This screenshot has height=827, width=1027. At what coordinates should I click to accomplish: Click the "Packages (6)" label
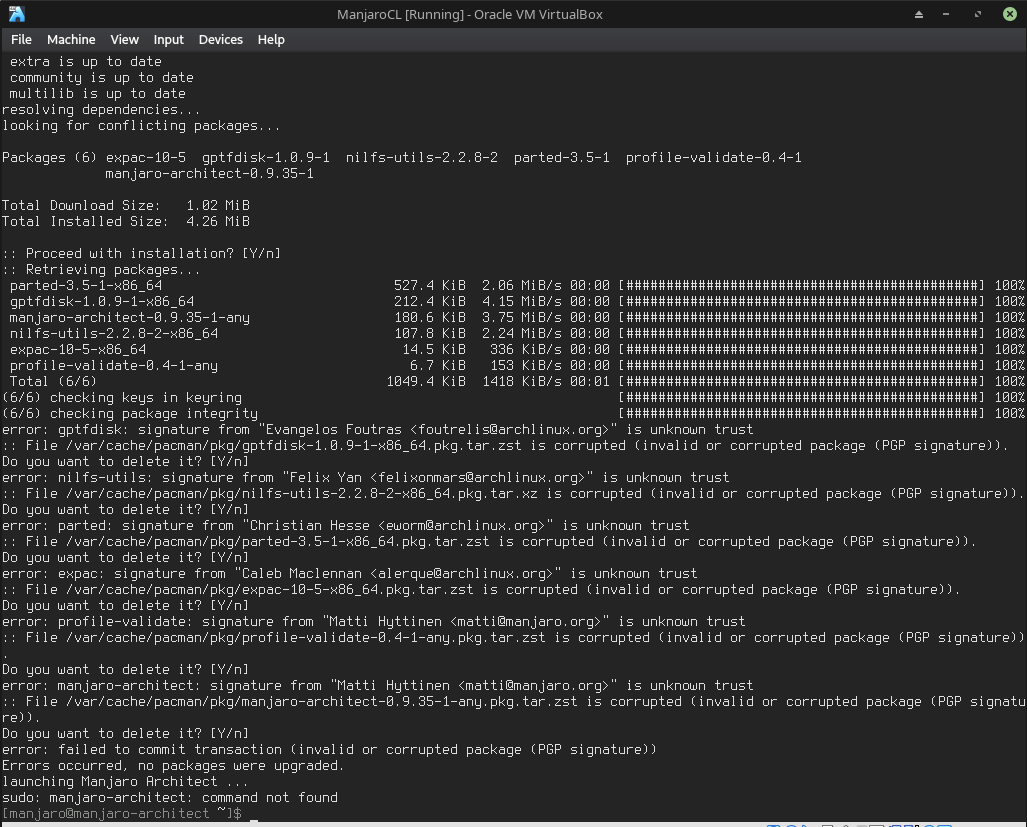pyautogui.click(x=50, y=158)
